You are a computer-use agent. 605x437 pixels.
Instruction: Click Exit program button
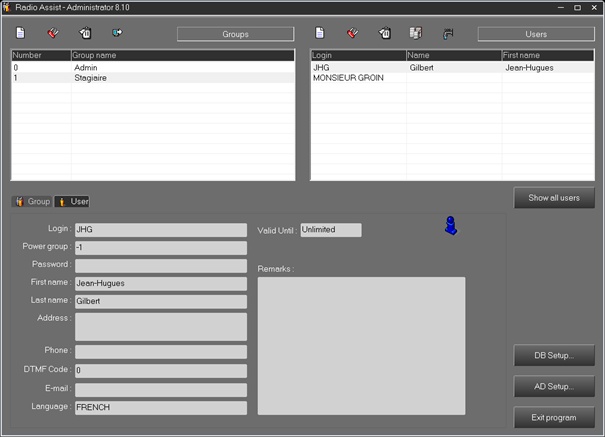point(554,417)
